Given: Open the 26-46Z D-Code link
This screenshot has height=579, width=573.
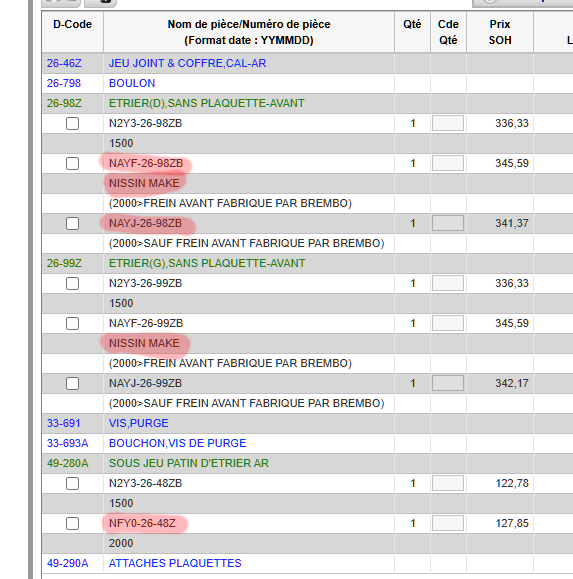Looking at the screenshot, I should [64, 63].
